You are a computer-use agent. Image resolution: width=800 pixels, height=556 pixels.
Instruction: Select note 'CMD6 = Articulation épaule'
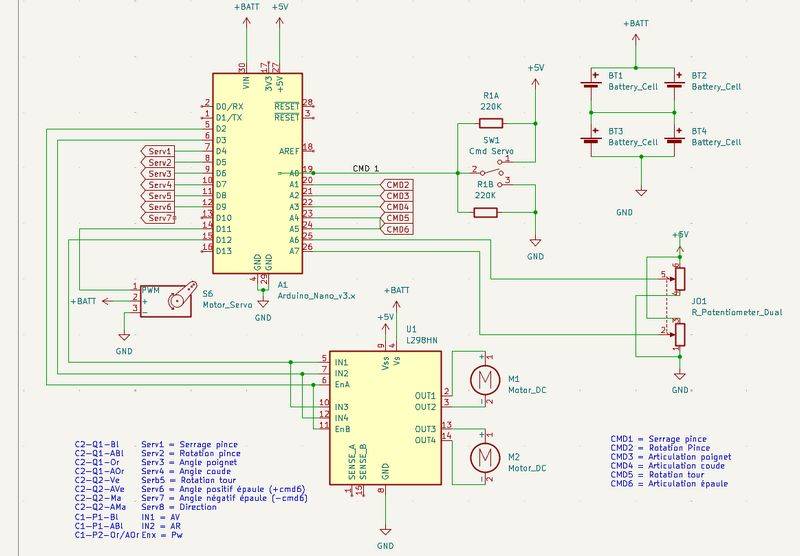coord(669,484)
